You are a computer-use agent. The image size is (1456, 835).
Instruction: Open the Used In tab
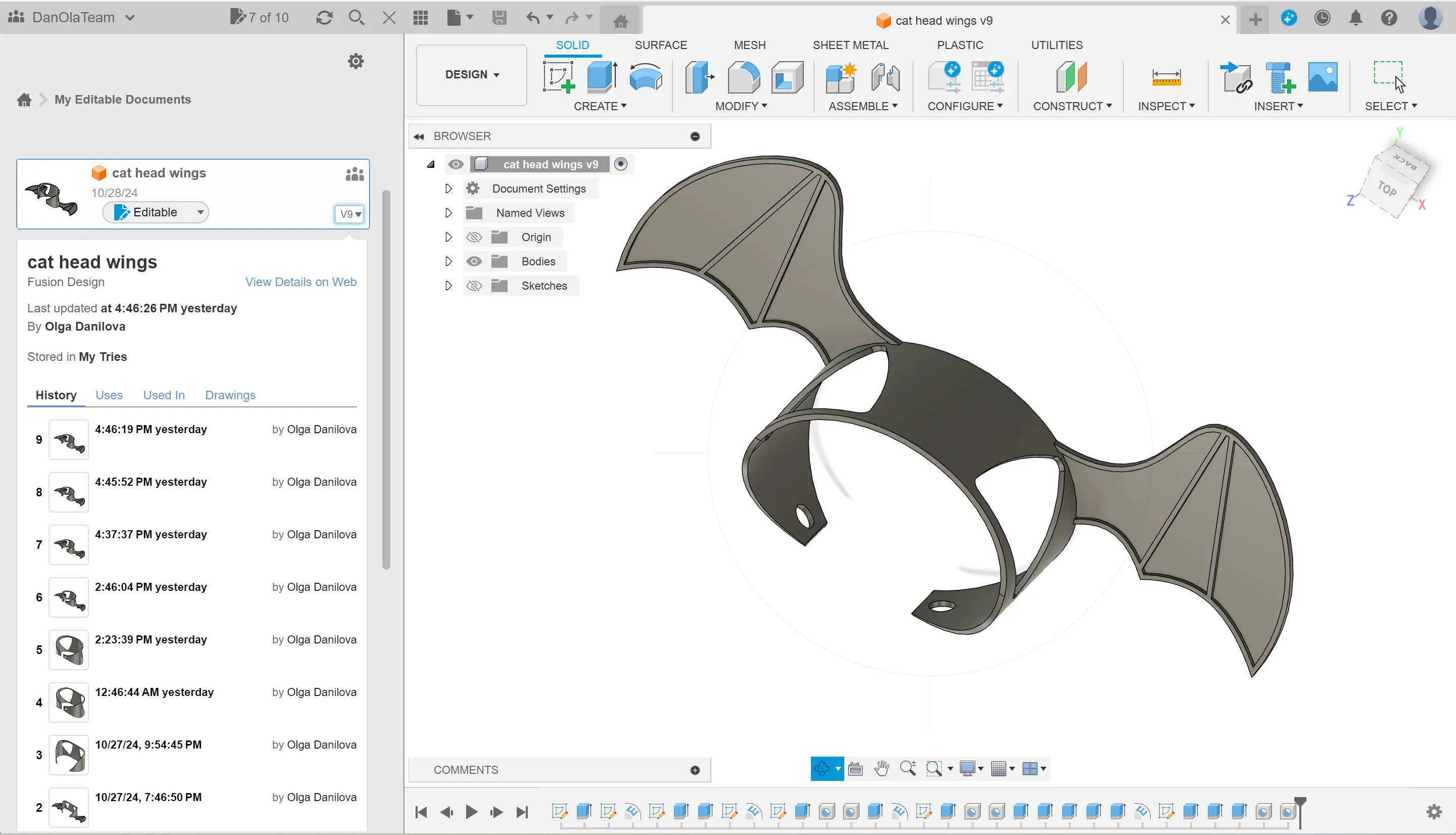coord(163,395)
